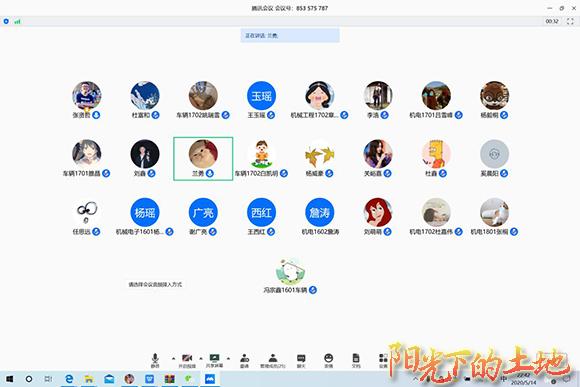Image resolution: width=580 pixels, height=387 pixels.
Task: Open Microsoft Edge from the taskbar
Action: (x=69, y=379)
